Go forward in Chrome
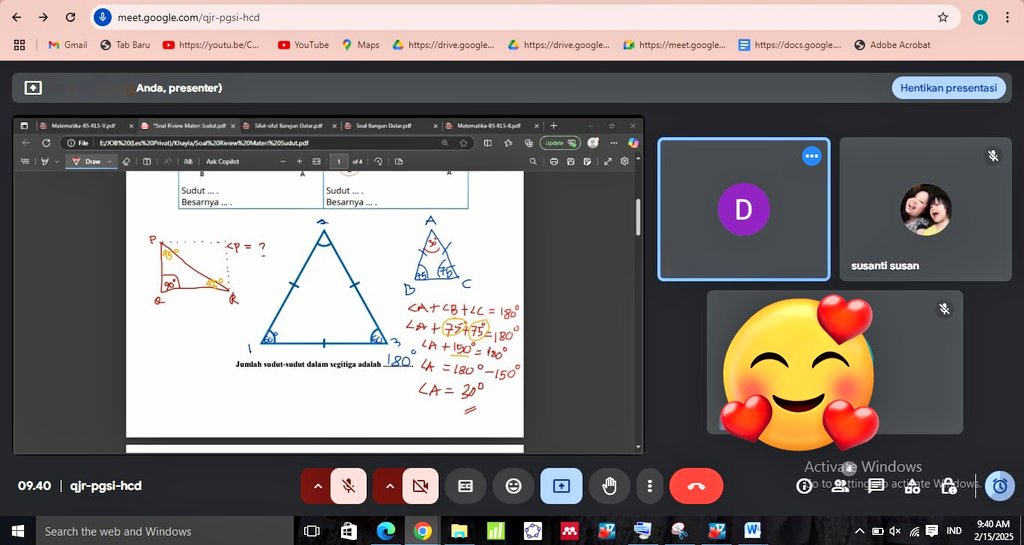This screenshot has height=545, width=1024. 43,18
